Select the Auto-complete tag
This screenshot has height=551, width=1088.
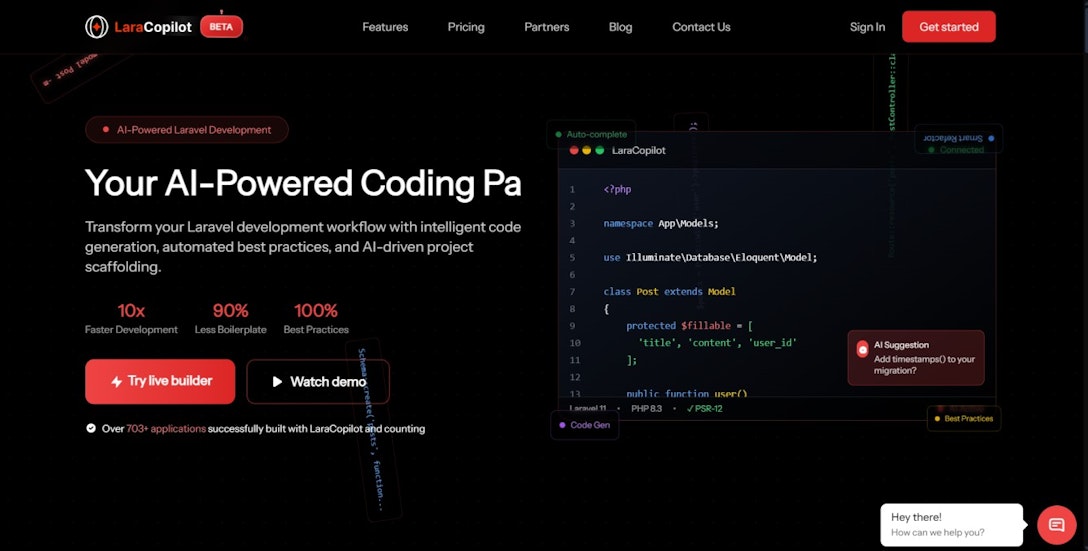591,134
